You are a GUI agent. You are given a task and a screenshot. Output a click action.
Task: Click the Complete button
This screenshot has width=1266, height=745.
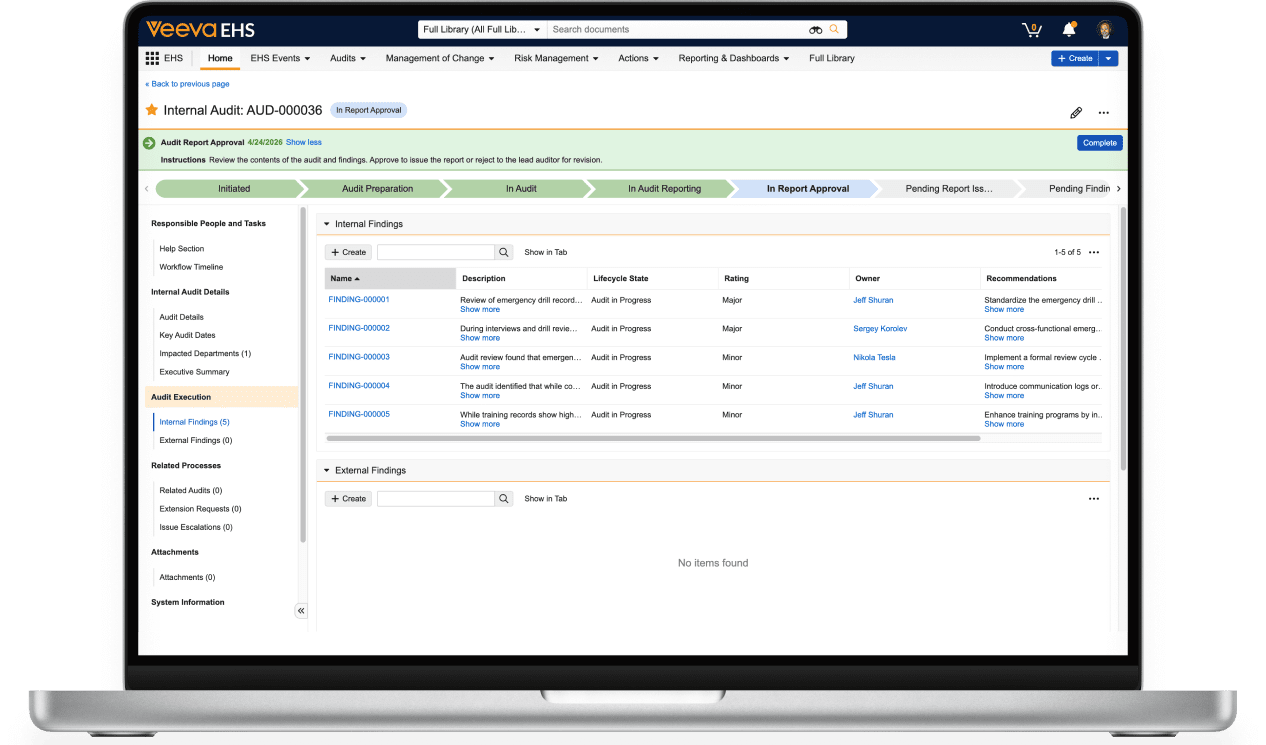(1099, 143)
